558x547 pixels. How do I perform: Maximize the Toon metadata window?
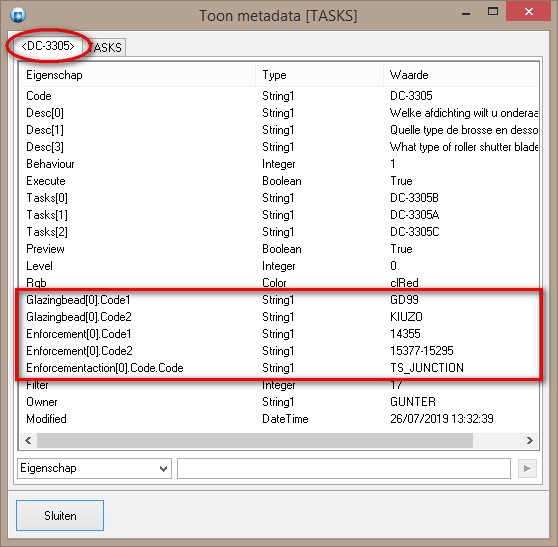[x=493, y=12]
